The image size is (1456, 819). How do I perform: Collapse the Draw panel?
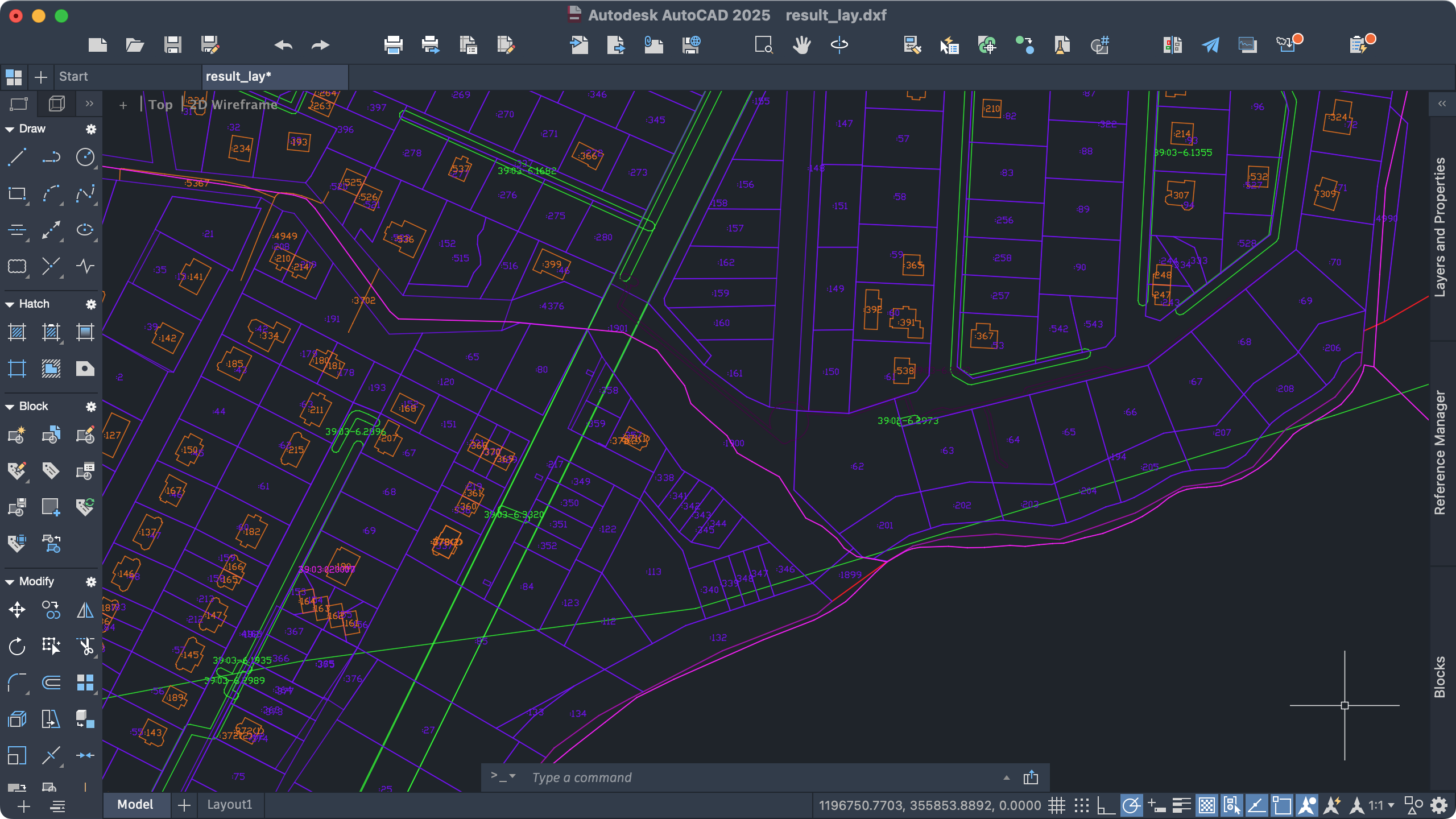click(x=10, y=129)
